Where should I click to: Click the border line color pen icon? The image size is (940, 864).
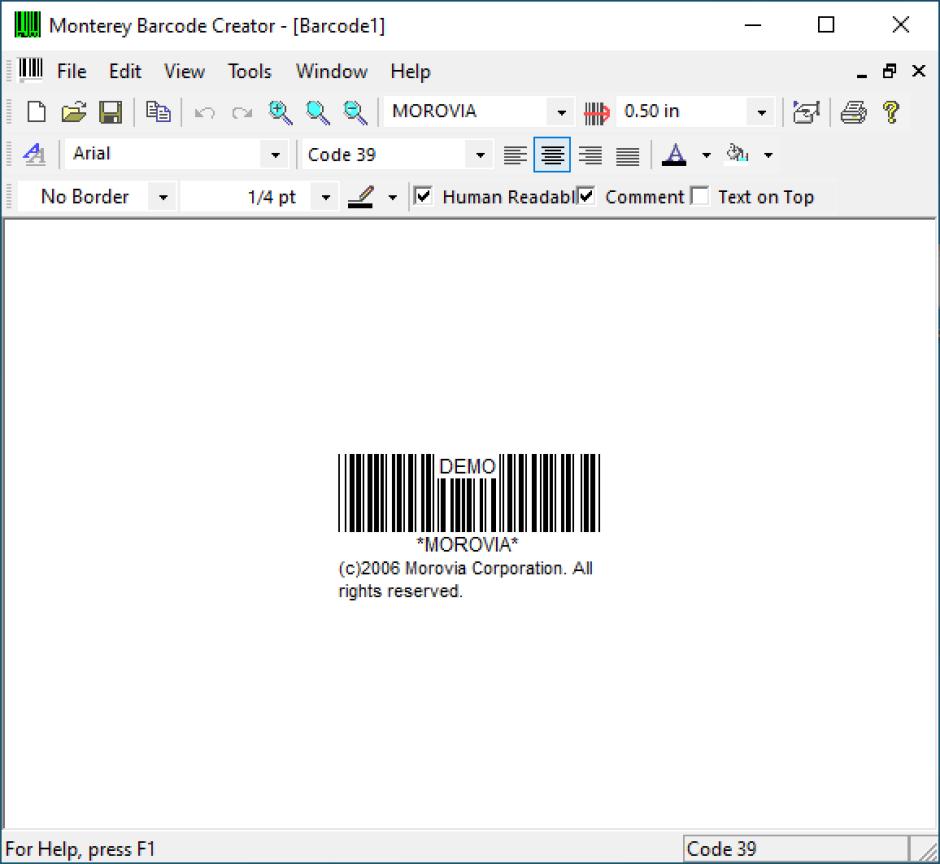pos(361,197)
